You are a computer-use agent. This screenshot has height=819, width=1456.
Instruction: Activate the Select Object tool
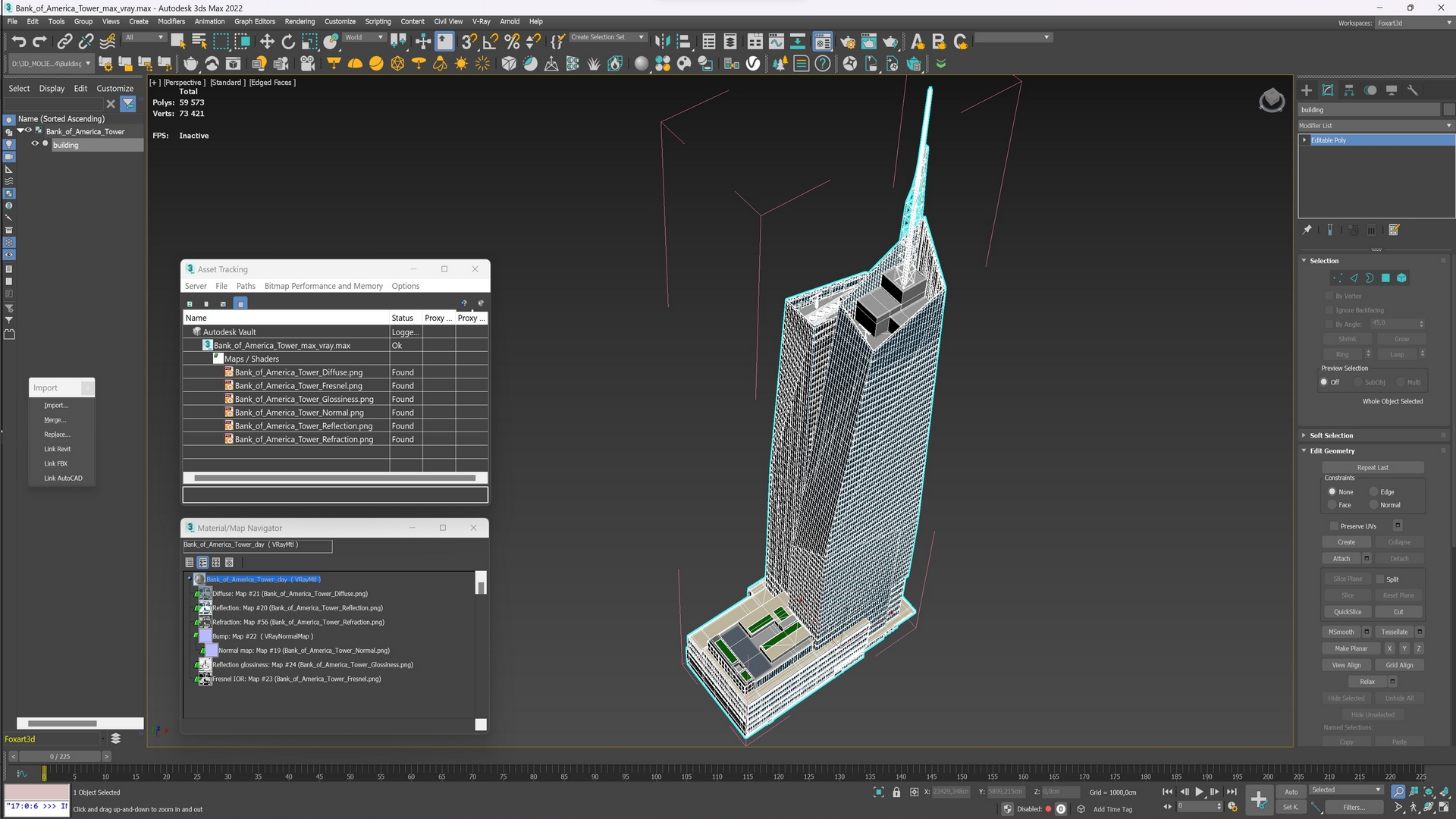click(x=177, y=42)
